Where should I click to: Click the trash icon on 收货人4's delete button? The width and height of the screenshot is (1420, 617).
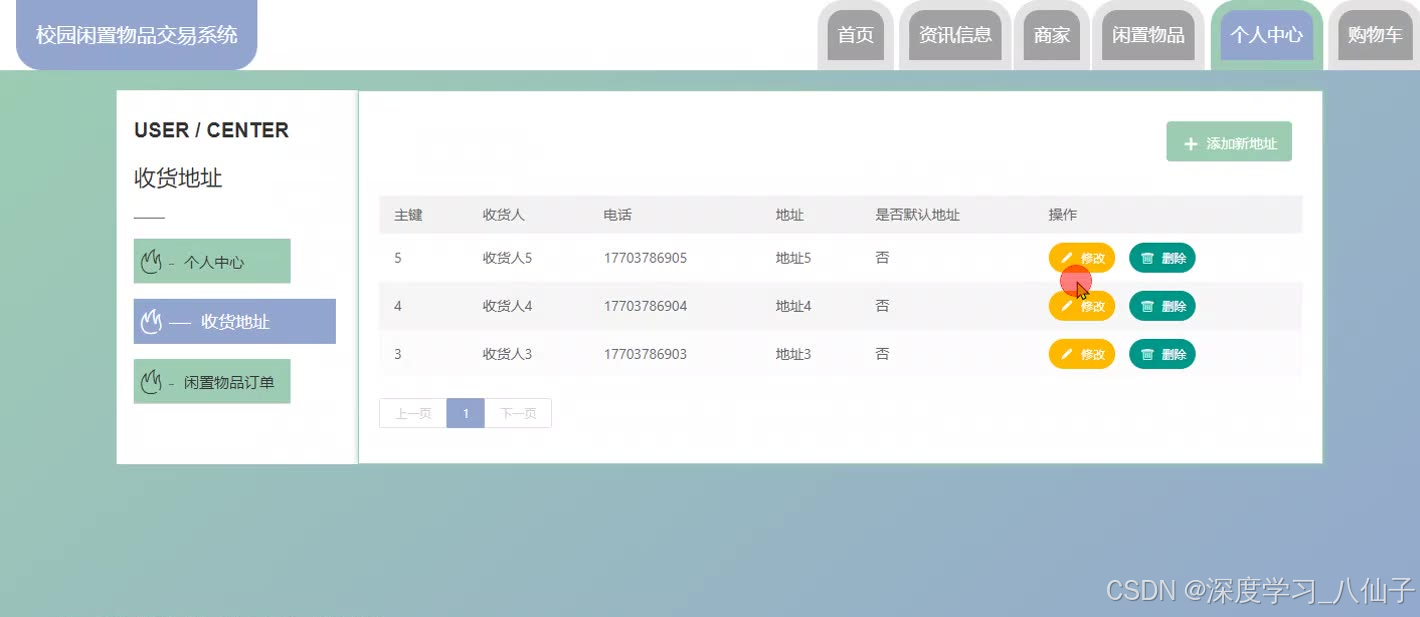pyautogui.click(x=1147, y=306)
